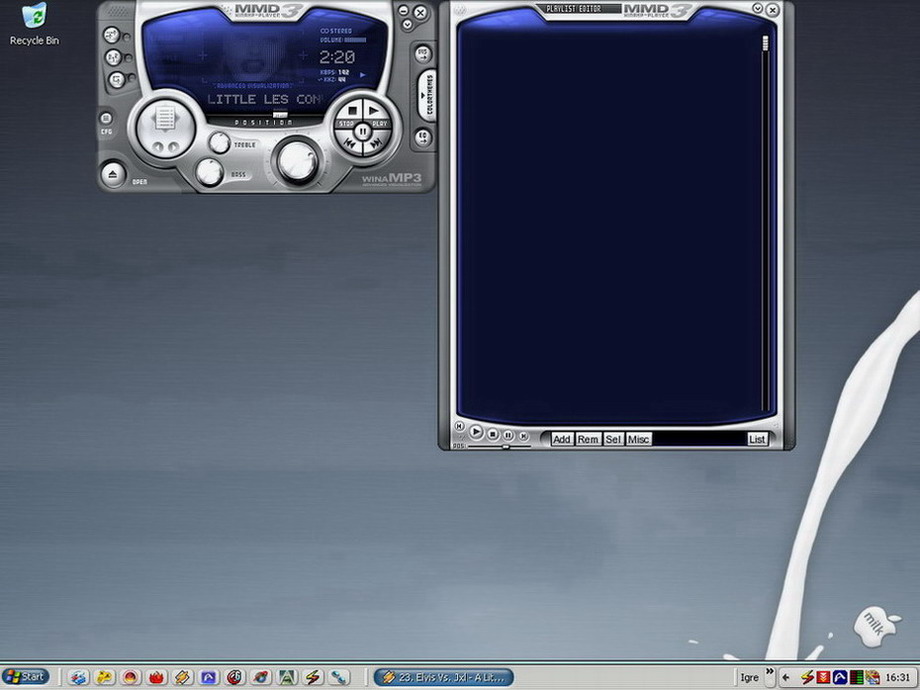920x690 pixels.
Task: Click the Open eject icon
Action: pos(113,174)
